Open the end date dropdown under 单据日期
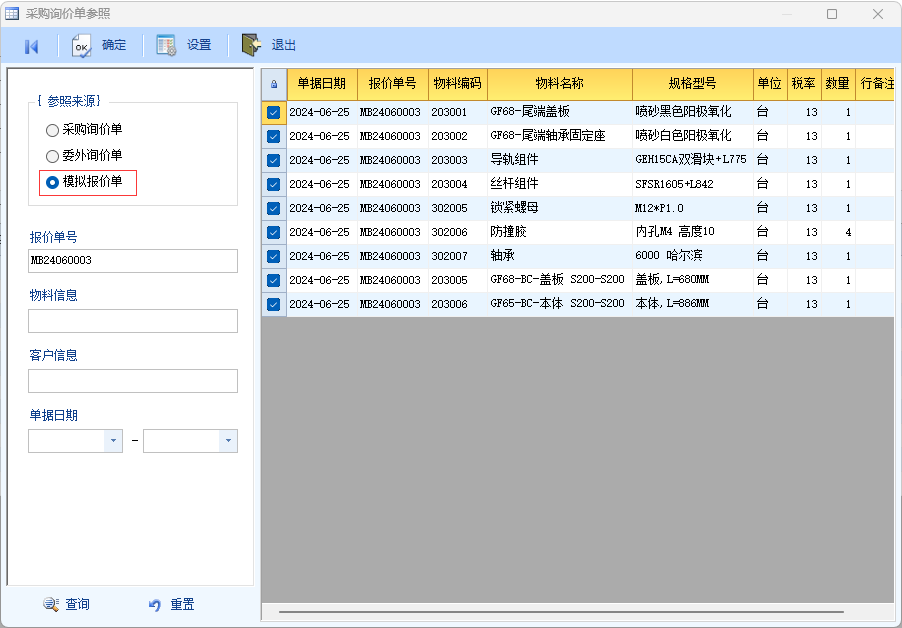The height and width of the screenshot is (628, 902). [x=228, y=441]
